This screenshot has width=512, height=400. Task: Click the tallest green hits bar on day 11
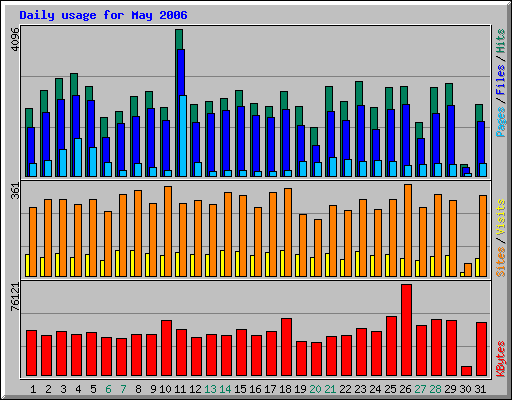click(179, 39)
